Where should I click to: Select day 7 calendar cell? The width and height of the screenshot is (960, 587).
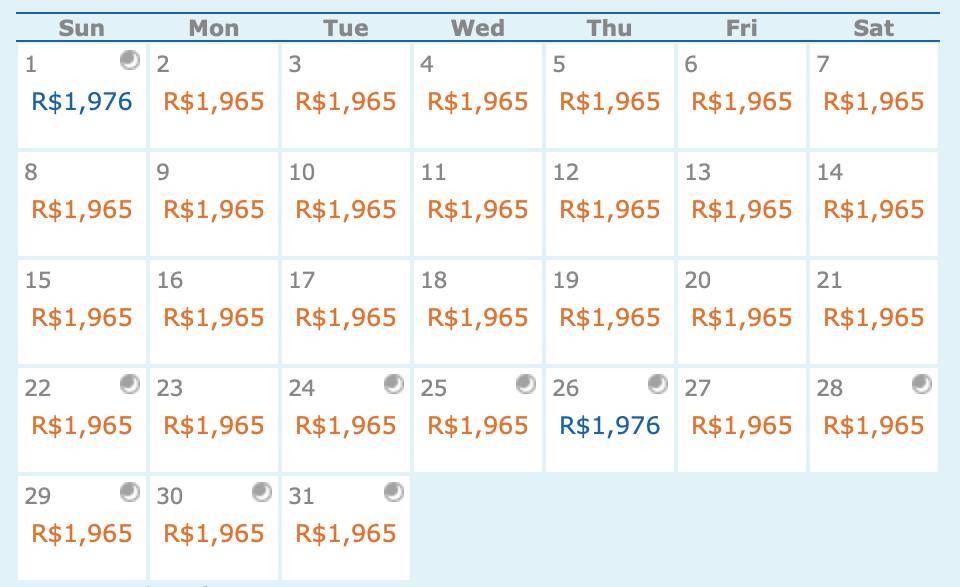874,96
